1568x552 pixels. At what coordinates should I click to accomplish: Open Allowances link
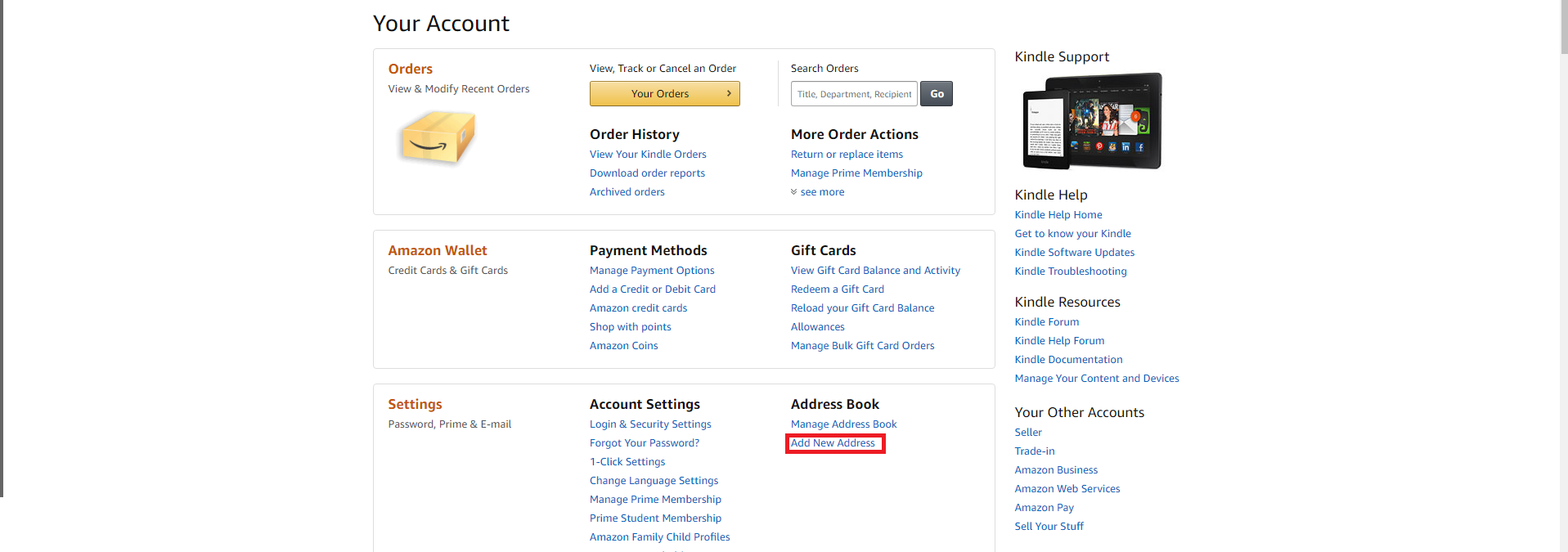click(x=818, y=327)
